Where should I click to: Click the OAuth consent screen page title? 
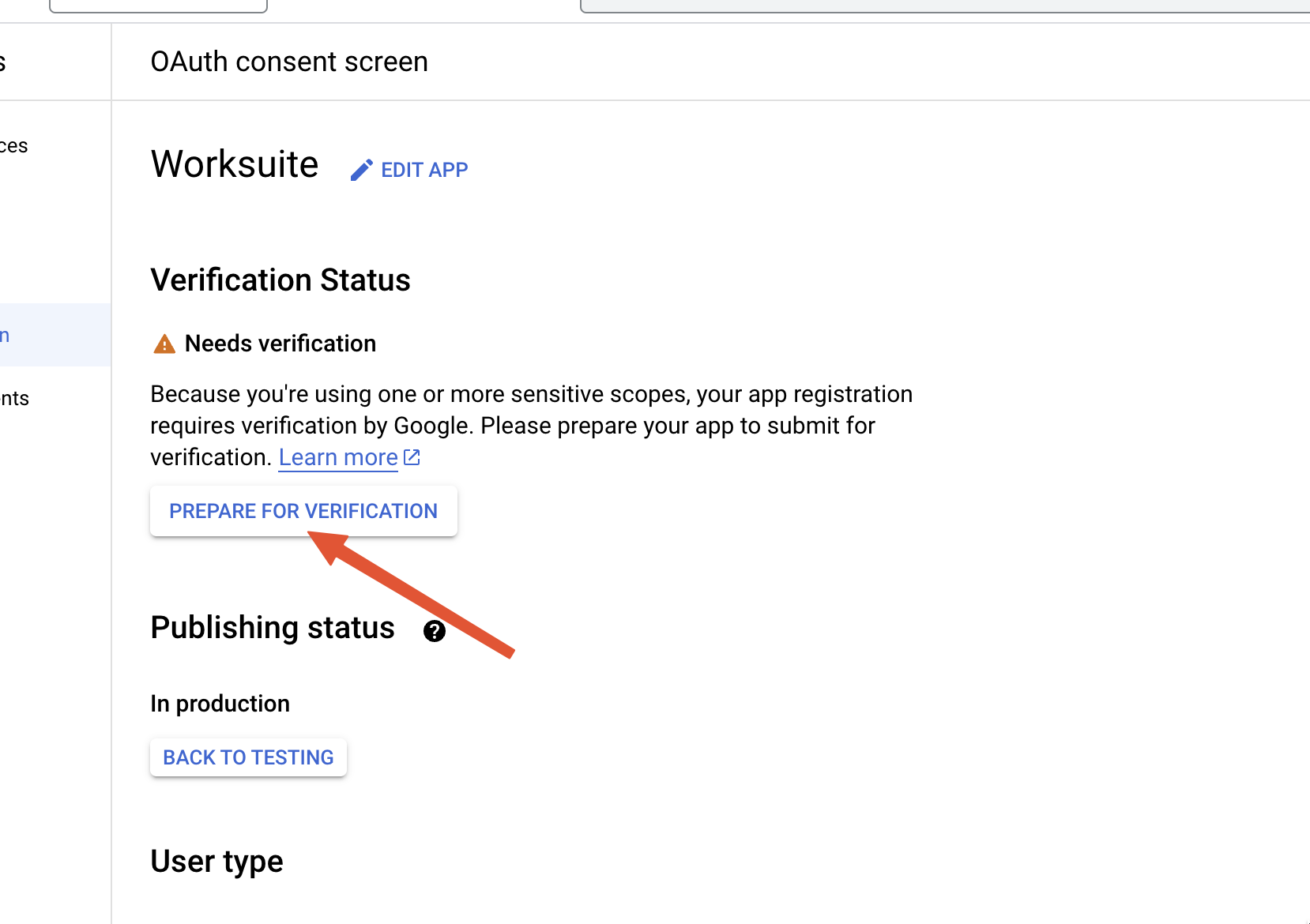point(289,62)
